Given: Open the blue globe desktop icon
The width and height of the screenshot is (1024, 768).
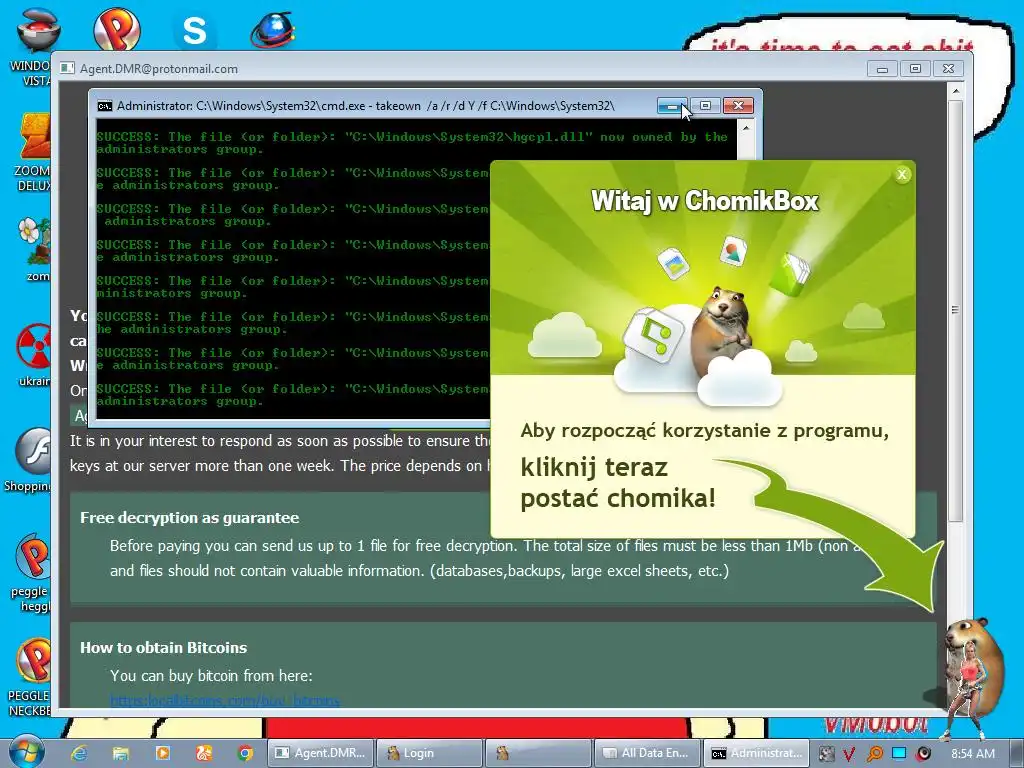Looking at the screenshot, I should point(273,30).
